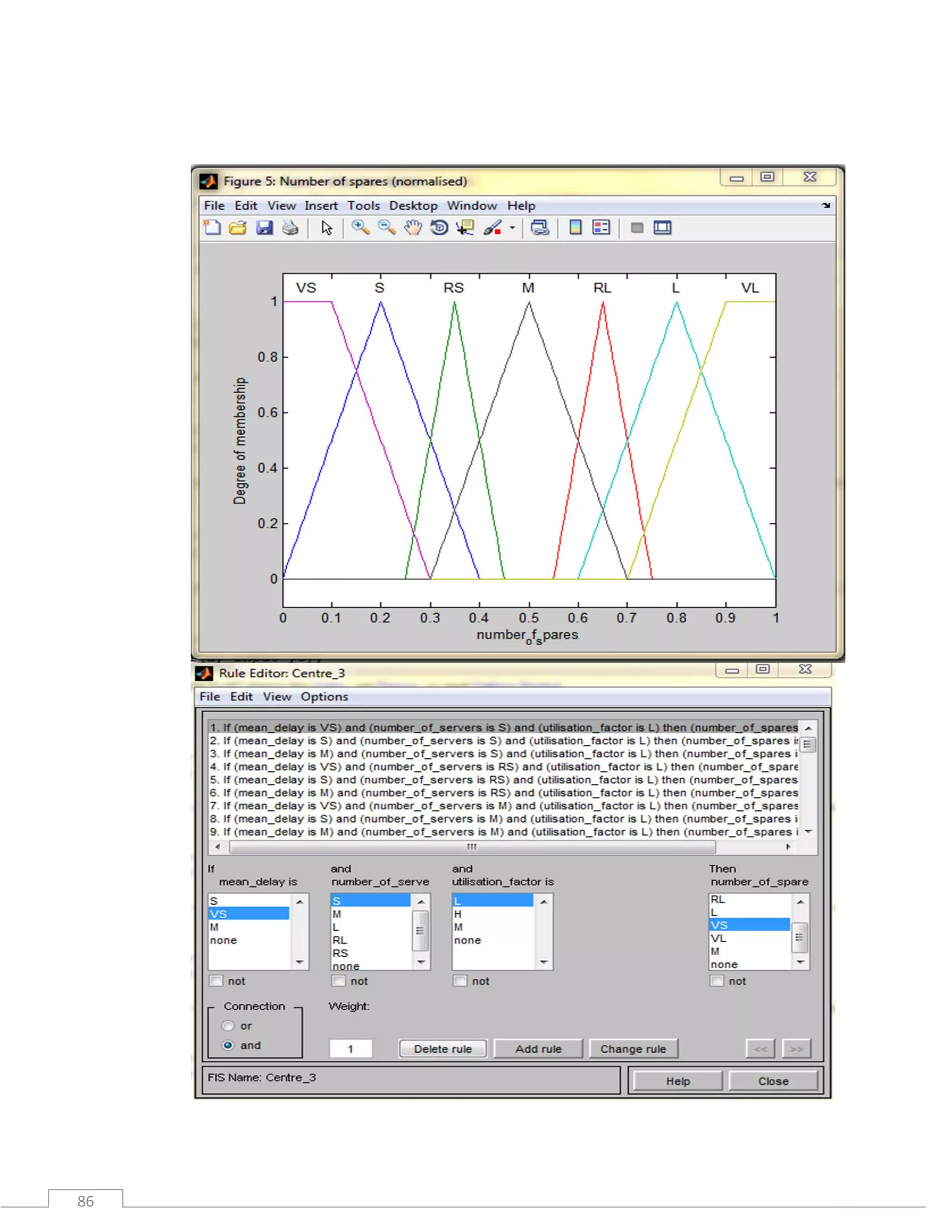Open the Tools menu in Figure window
The width and height of the screenshot is (952, 1232).
pyautogui.click(x=363, y=205)
